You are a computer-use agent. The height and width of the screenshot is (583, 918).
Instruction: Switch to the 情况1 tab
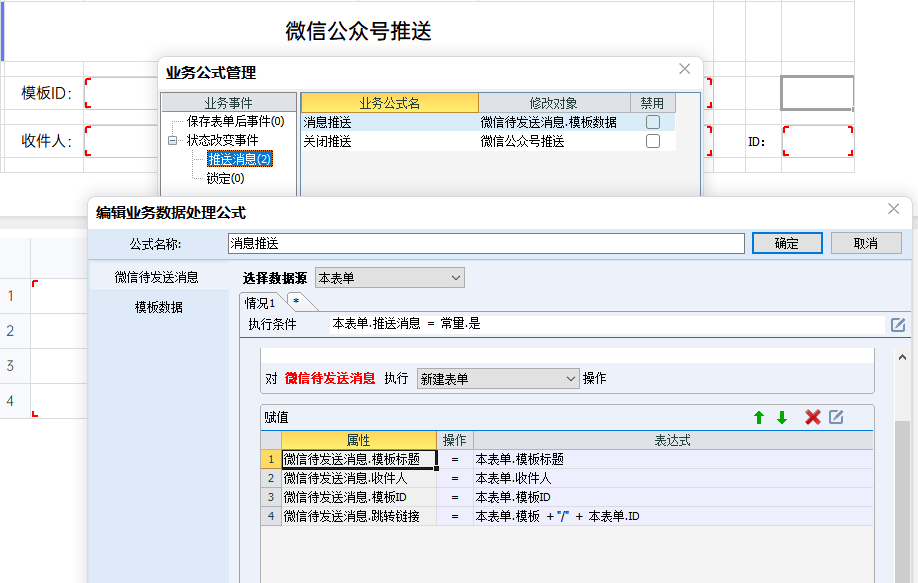click(x=261, y=303)
